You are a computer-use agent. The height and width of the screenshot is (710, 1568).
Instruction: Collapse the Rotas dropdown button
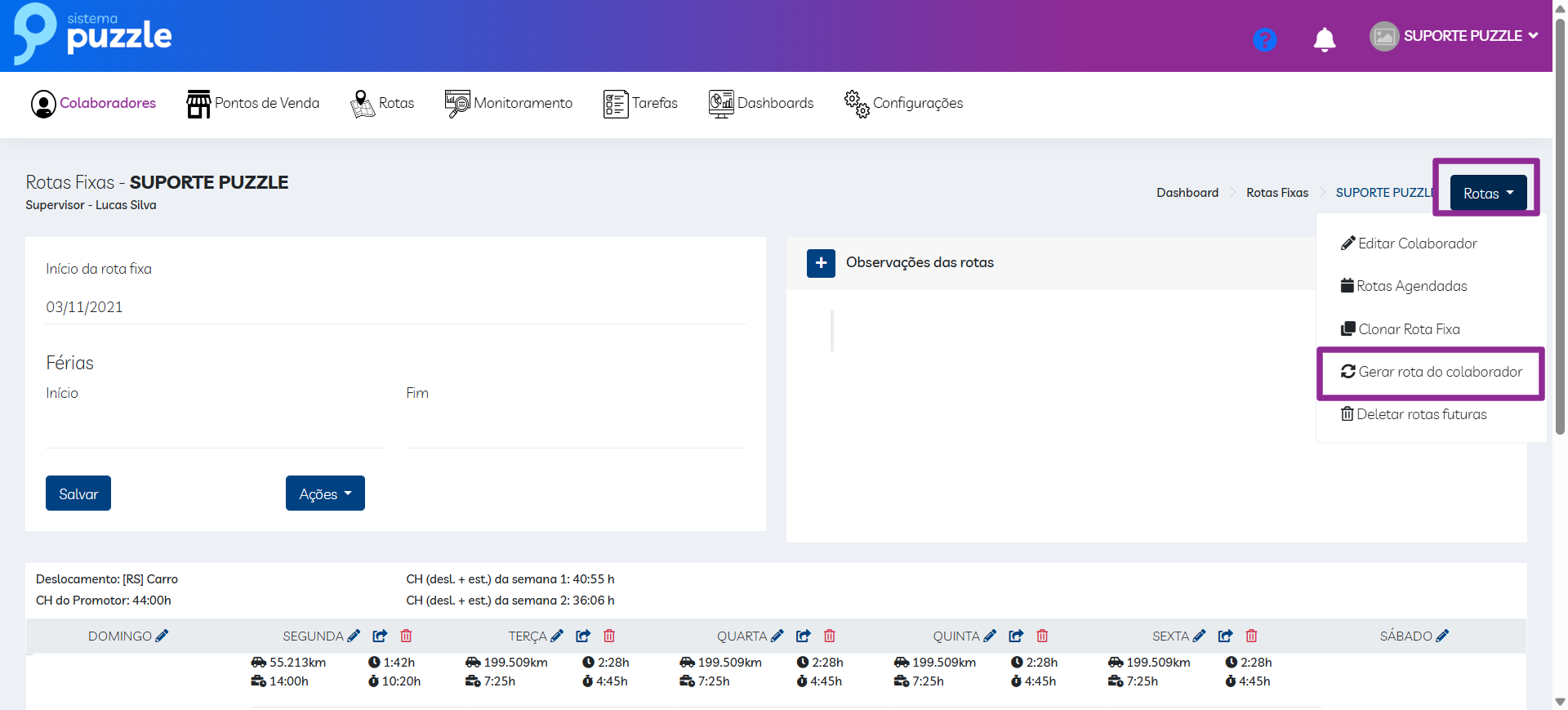pos(1487,193)
